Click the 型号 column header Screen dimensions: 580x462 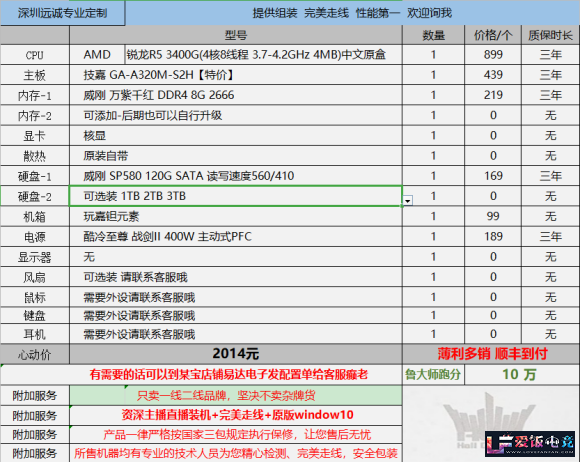coord(236,36)
